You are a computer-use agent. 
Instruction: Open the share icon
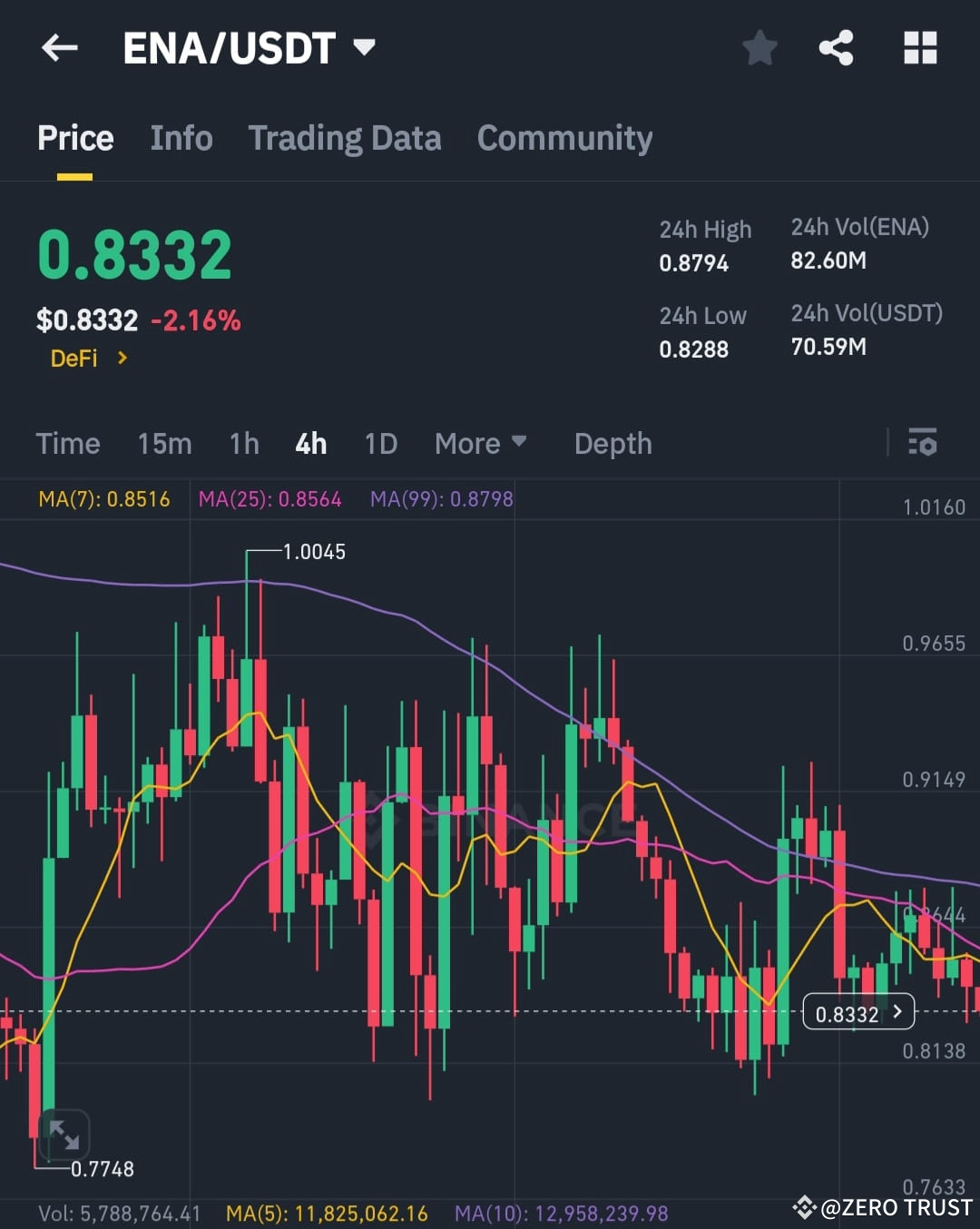tap(836, 49)
